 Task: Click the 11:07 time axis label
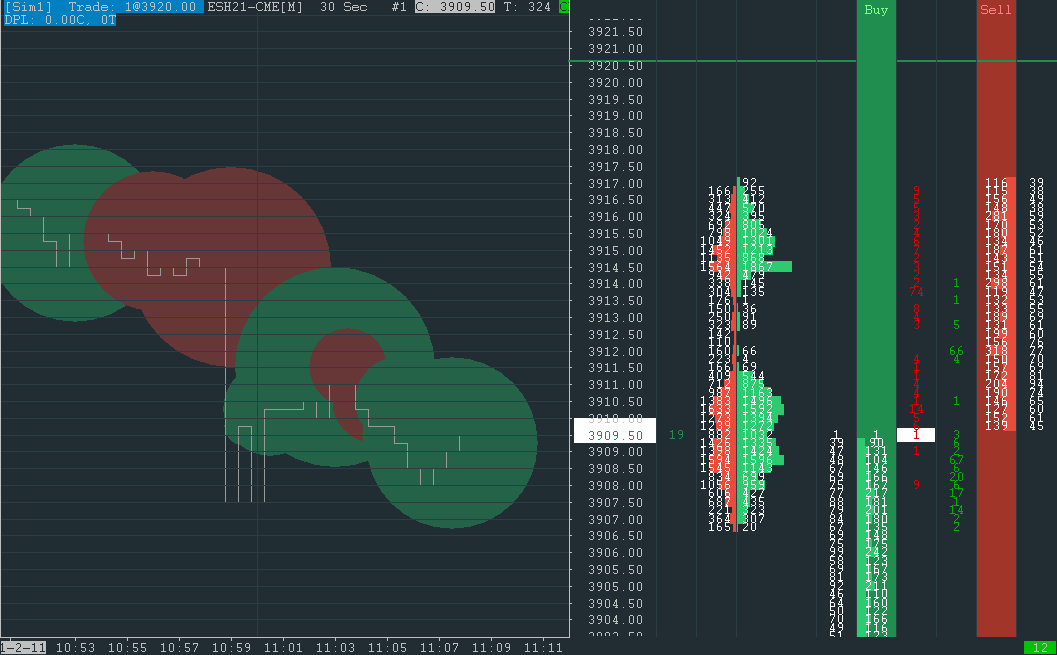click(439, 648)
